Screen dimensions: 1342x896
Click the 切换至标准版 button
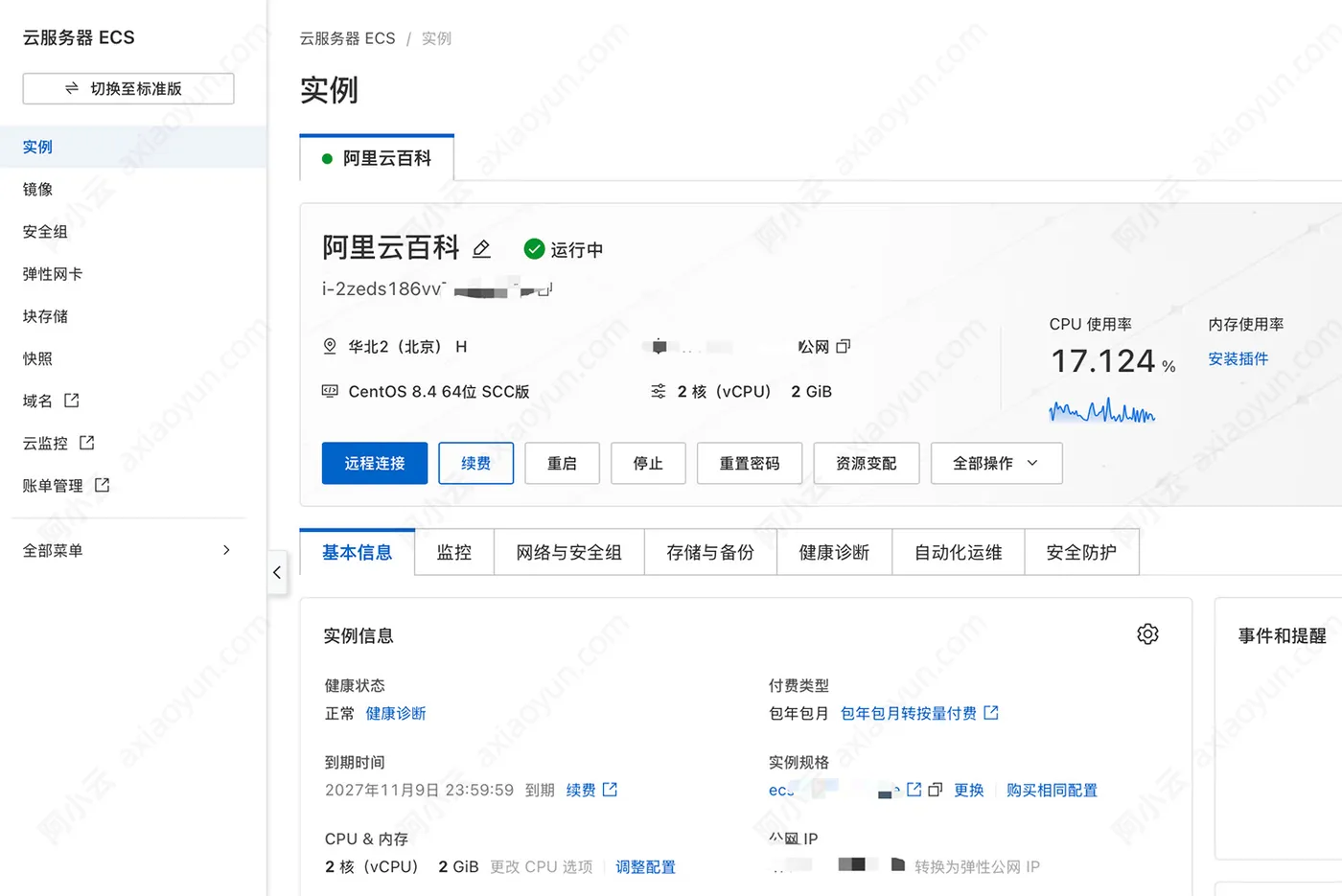point(128,88)
